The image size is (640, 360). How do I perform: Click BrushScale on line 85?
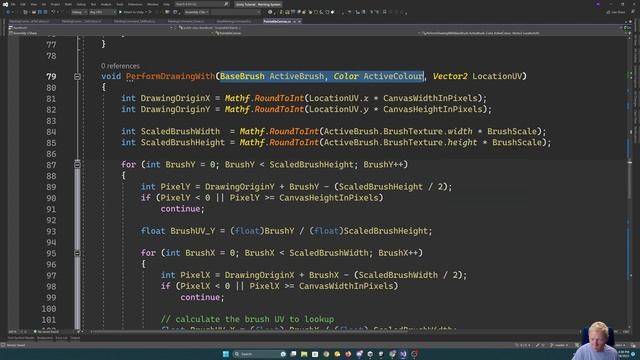pyautogui.click(x=517, y=142)
